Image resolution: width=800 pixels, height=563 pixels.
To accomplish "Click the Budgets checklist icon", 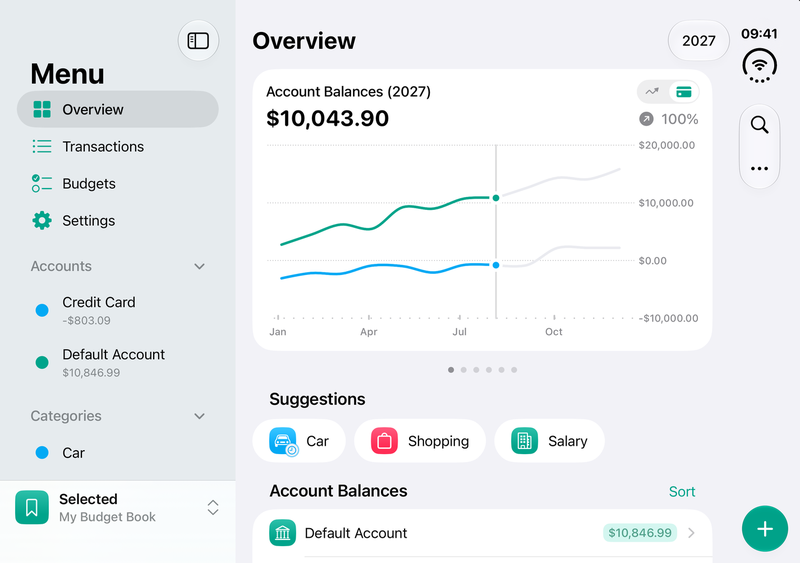I will (42, 184).
